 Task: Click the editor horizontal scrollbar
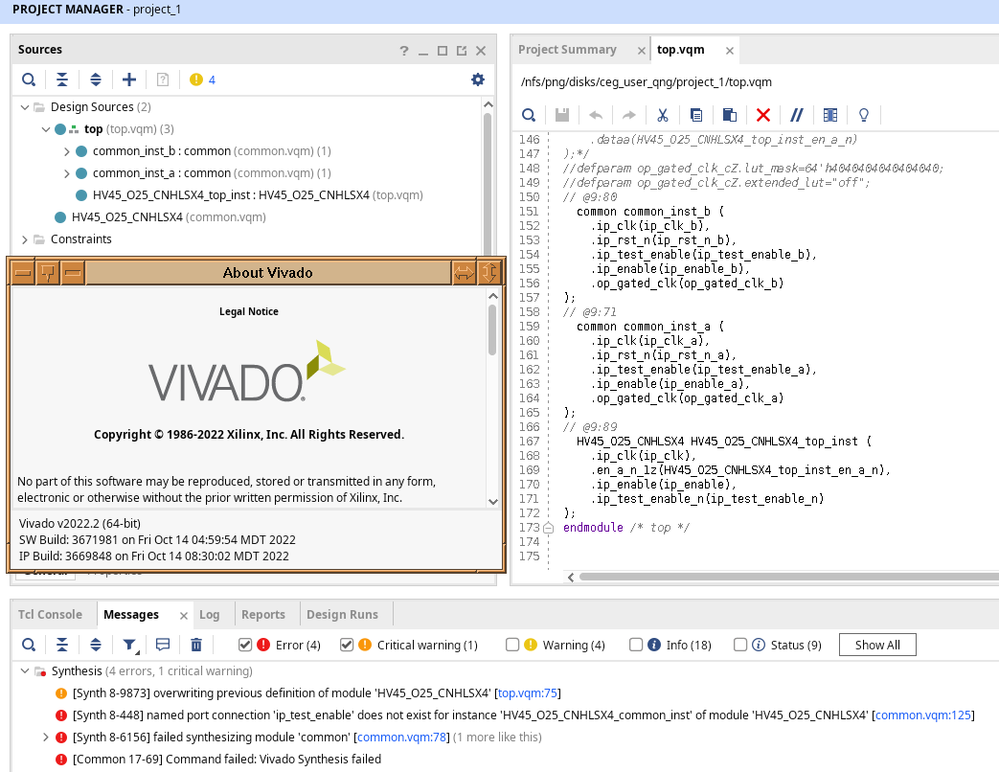[x=789, y=577]
